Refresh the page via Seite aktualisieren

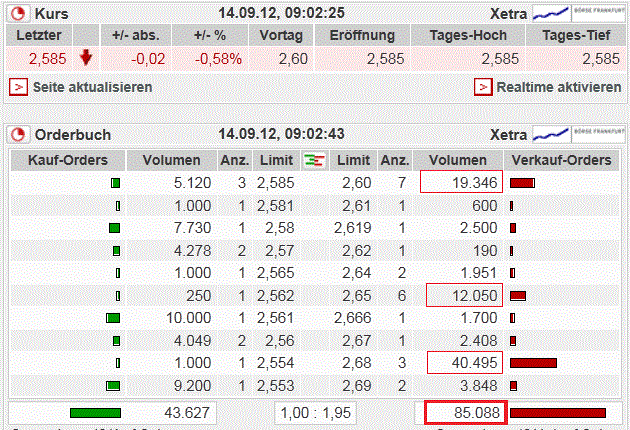(82, 87)
